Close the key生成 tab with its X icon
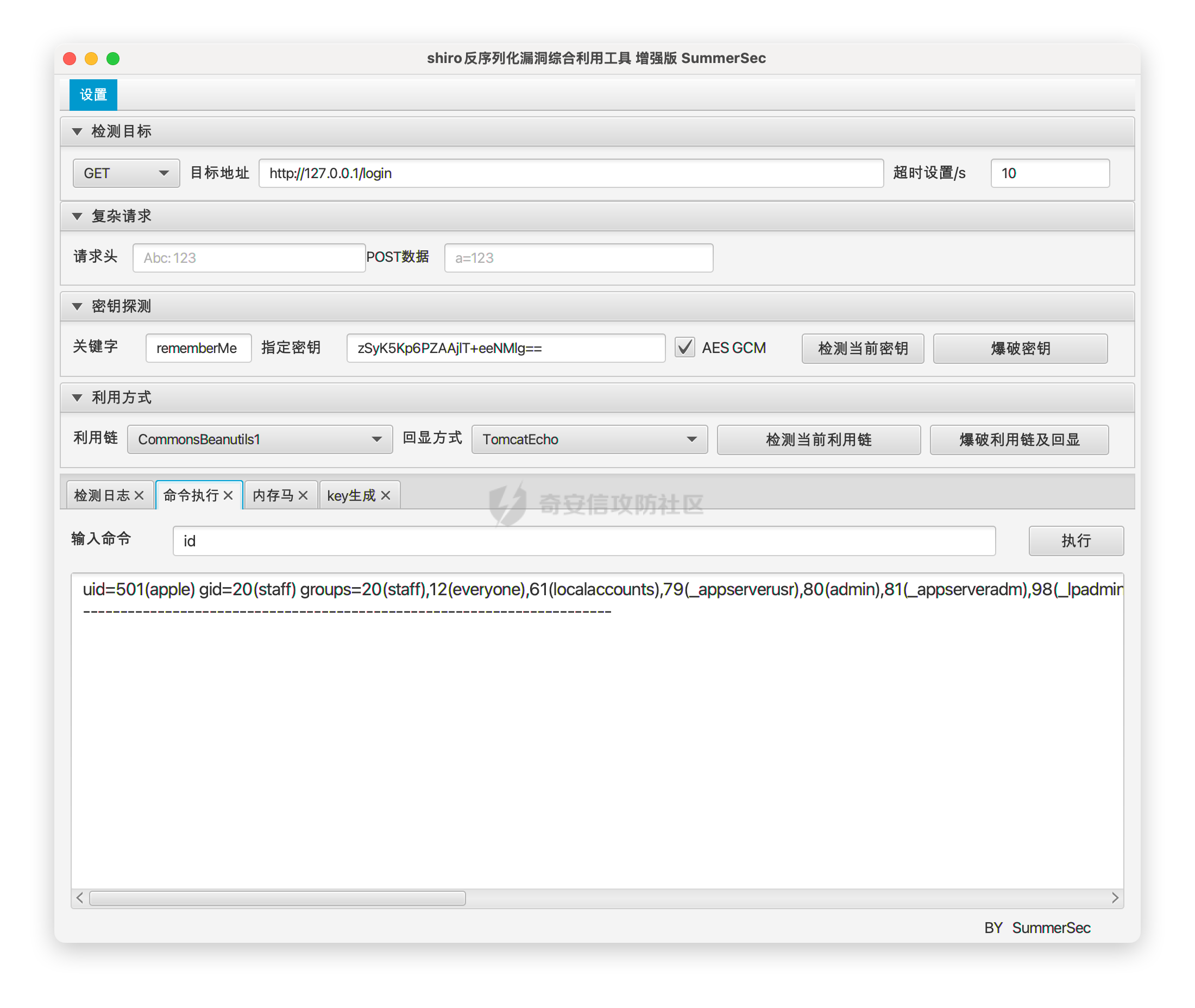Image resolution: width=1195 pixels, height=1008 pixels. [x=386, y=495]
